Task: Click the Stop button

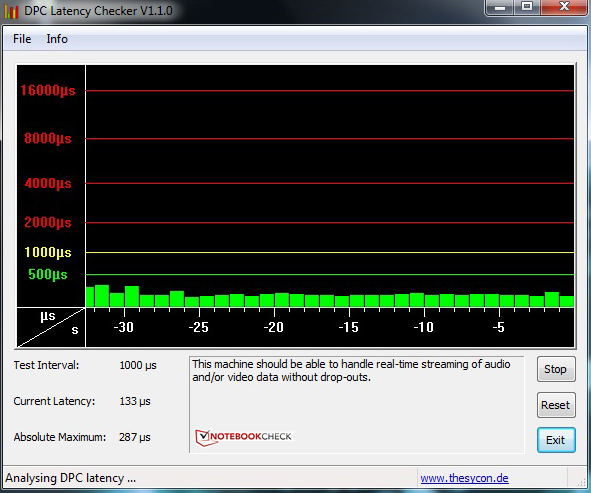Action: point(556,369)
